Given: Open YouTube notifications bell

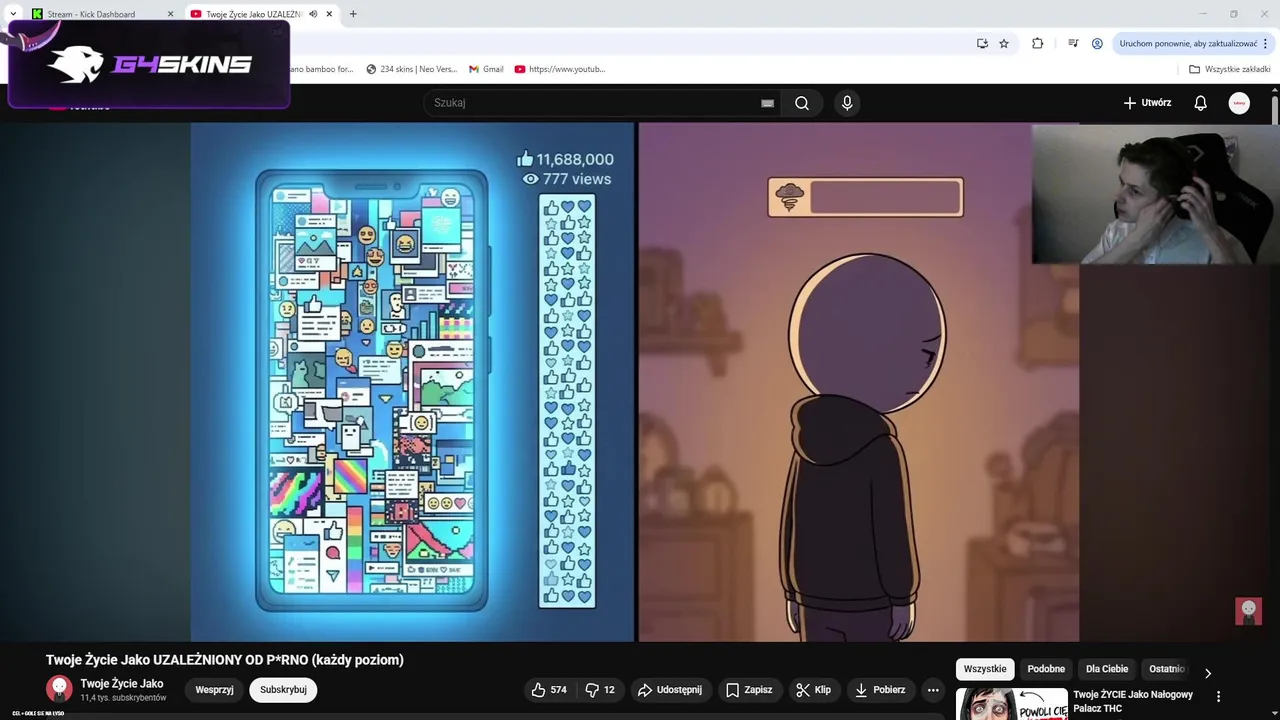Looking at the screenshot, I should point(1201,103).
